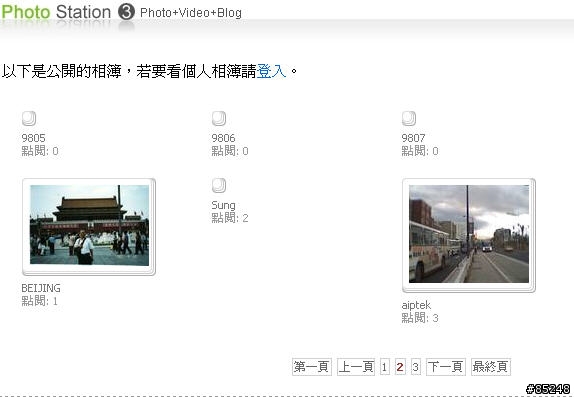Image resolution: width=574 pixels, height=397 pixels.
Task: Click the Sung album name
Action: (223, 205)
